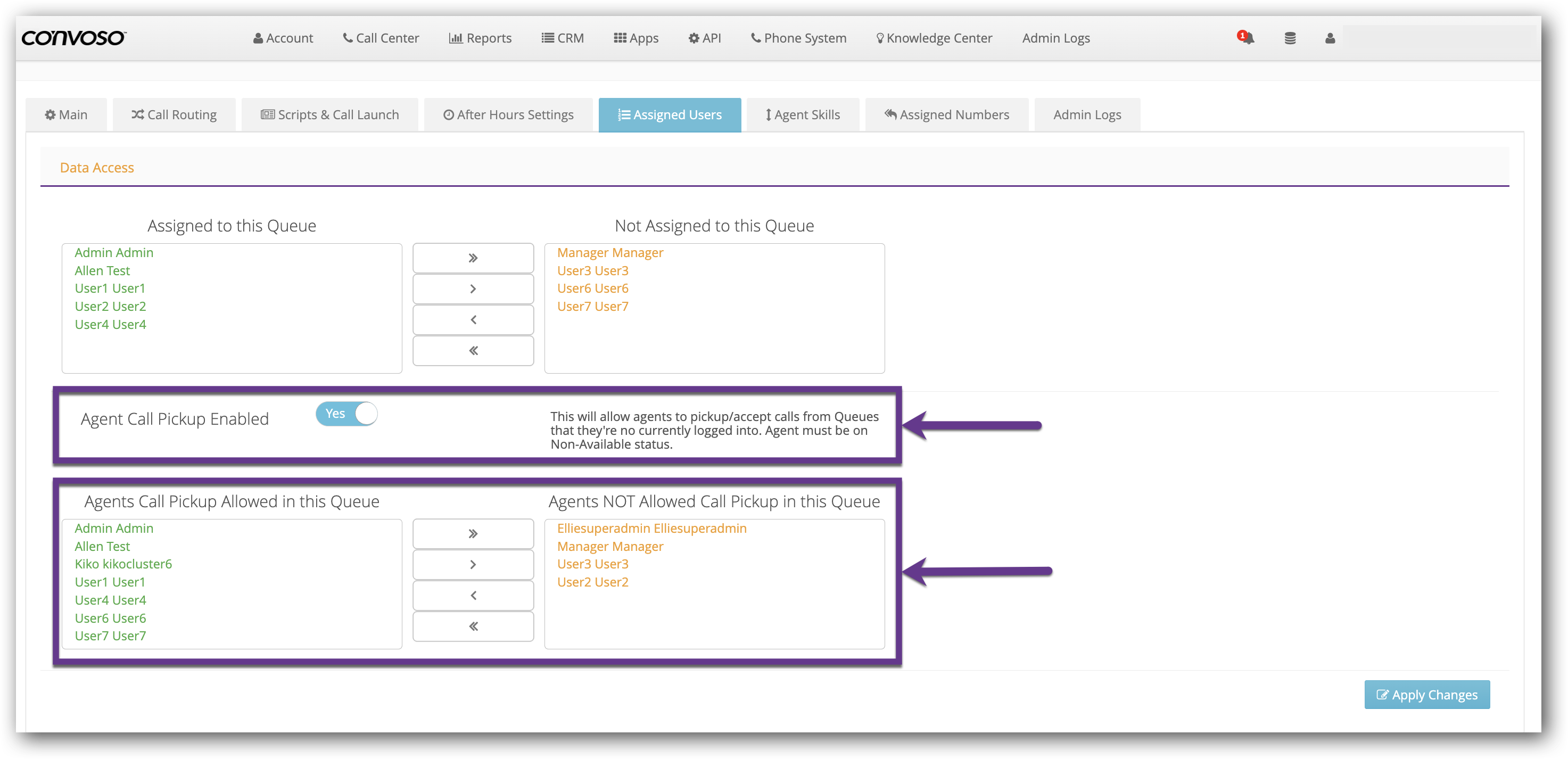Select the Assigned Users tab
The height and width of the screenshot is (759, 1568).
[x=670, y=114]
